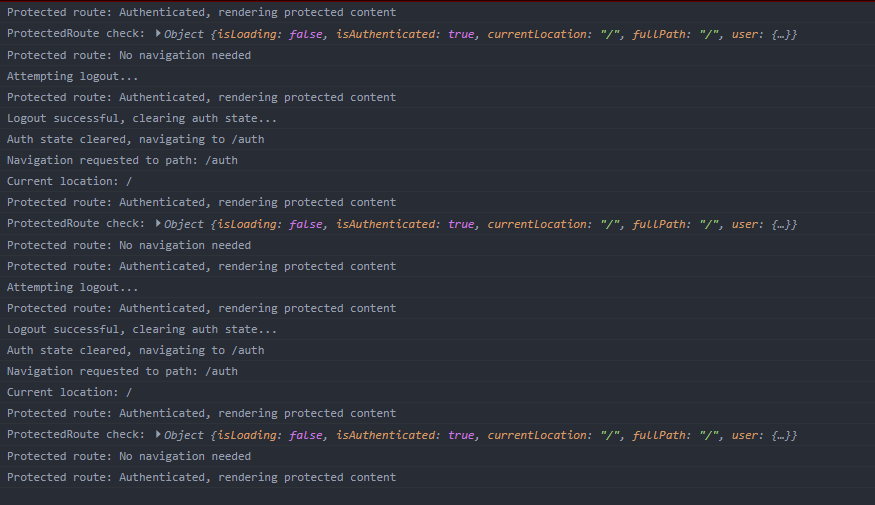The height and width of the screenshot is (505, 875).
Task: Select the last "No navigation needed" log line
Action: pyautogui.click(x=129, y=456)
